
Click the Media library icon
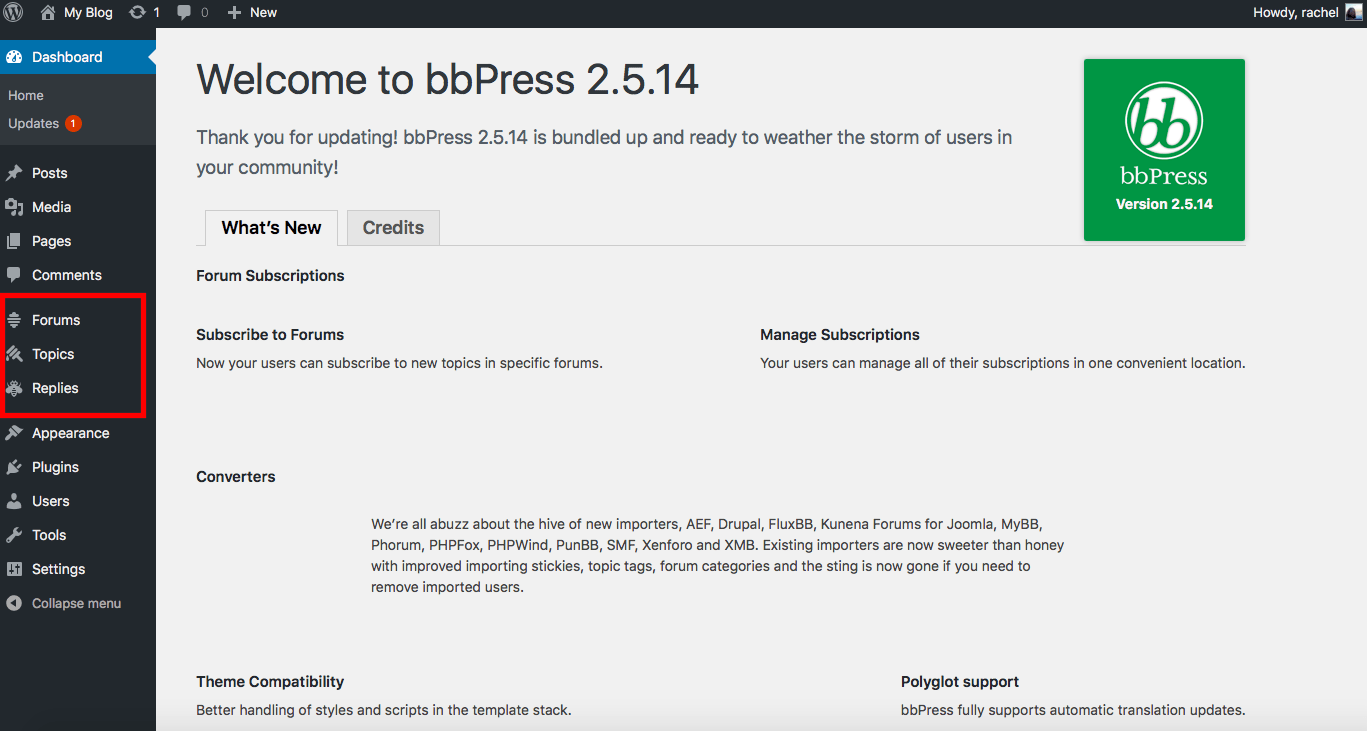[x=14, y=207]
